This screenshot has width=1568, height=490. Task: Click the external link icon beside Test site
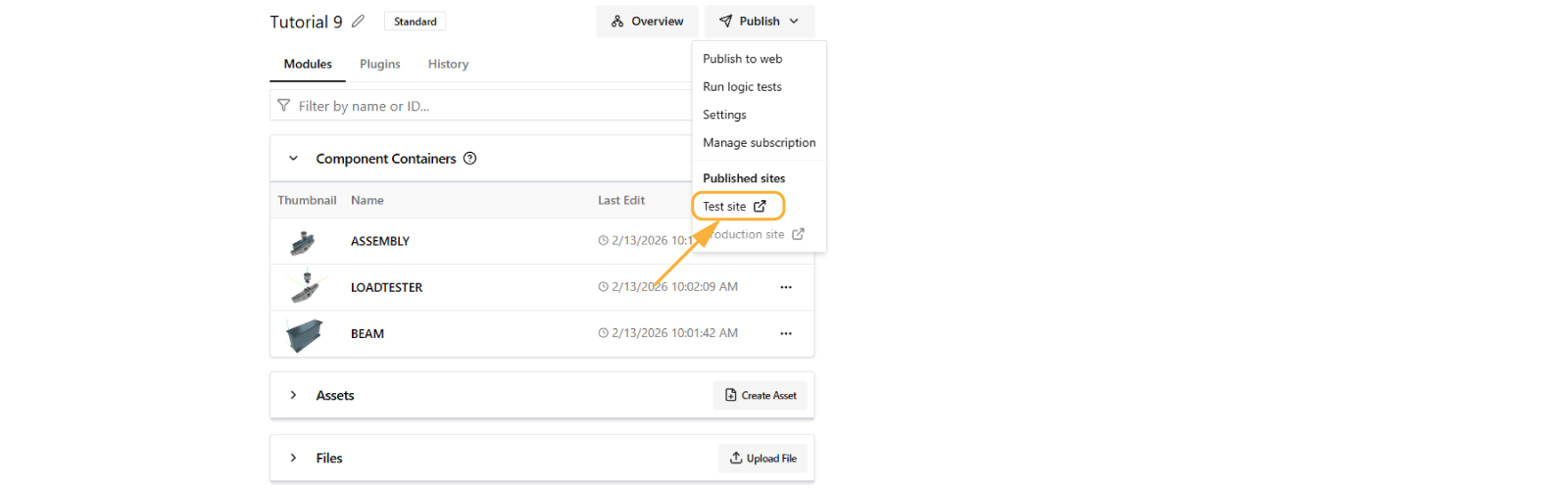point(759,206)
